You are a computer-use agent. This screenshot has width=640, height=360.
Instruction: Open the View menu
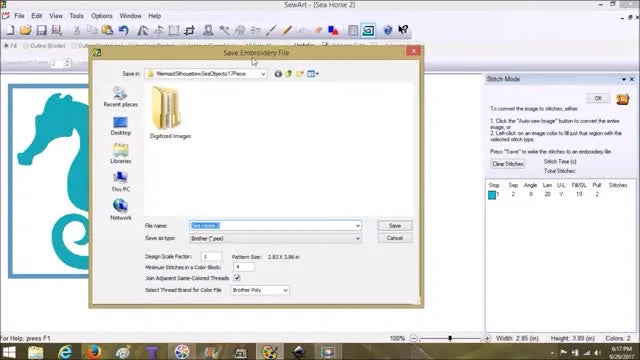[x=56, y=16]
